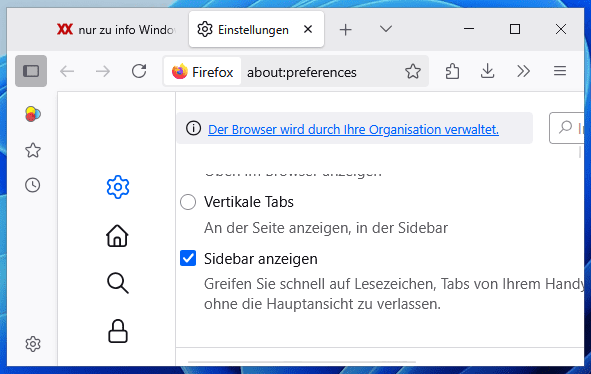This screenshot has height=374, width=591.
Task: Close the Einstellungen tab
Action: coord(308,29)
